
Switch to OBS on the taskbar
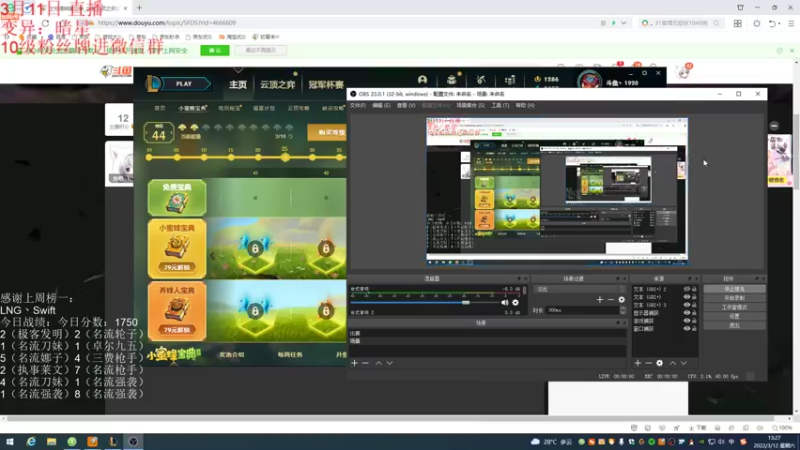coord(133,442)
